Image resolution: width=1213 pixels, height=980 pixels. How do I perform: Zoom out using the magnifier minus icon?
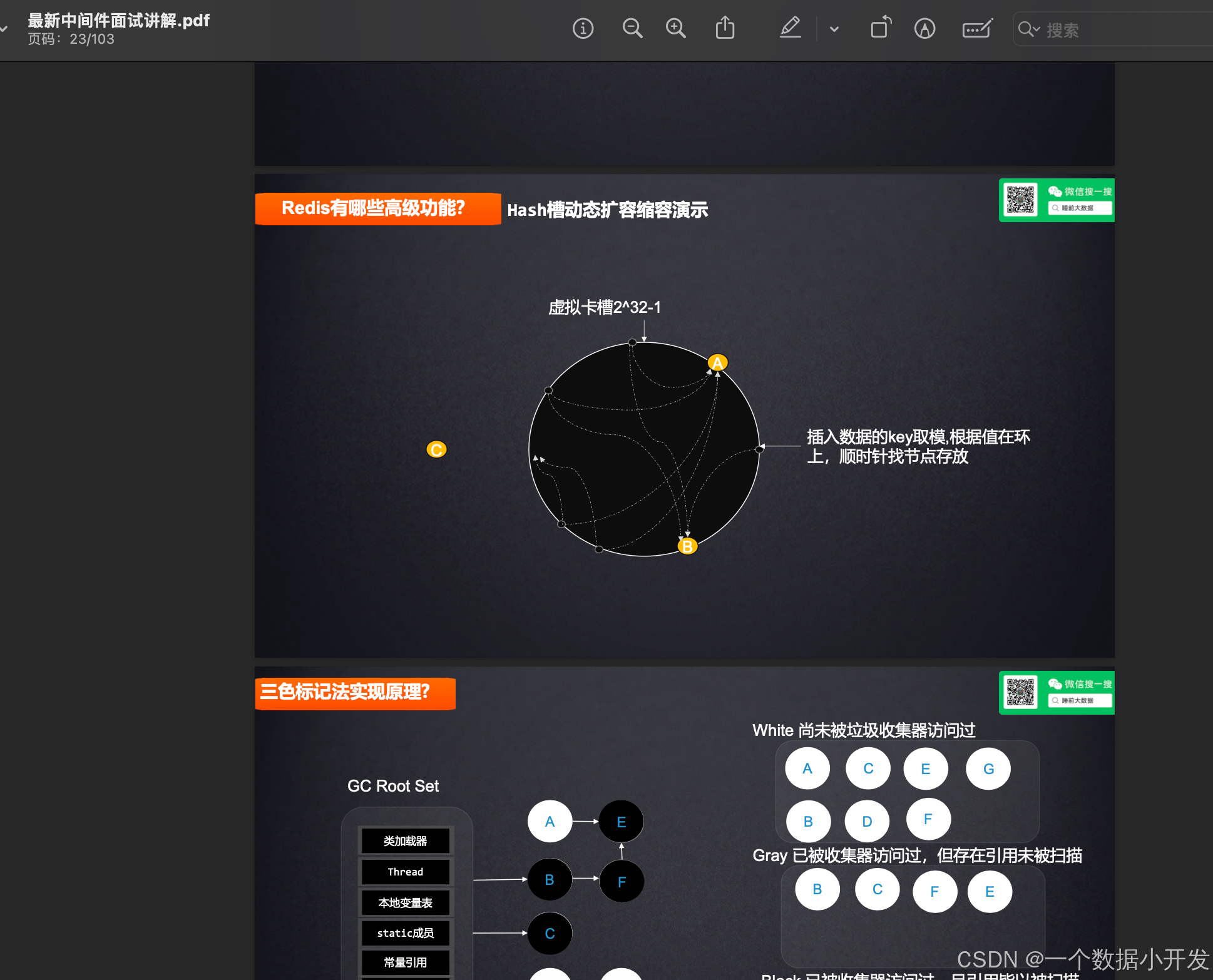(x=632, y=29)
